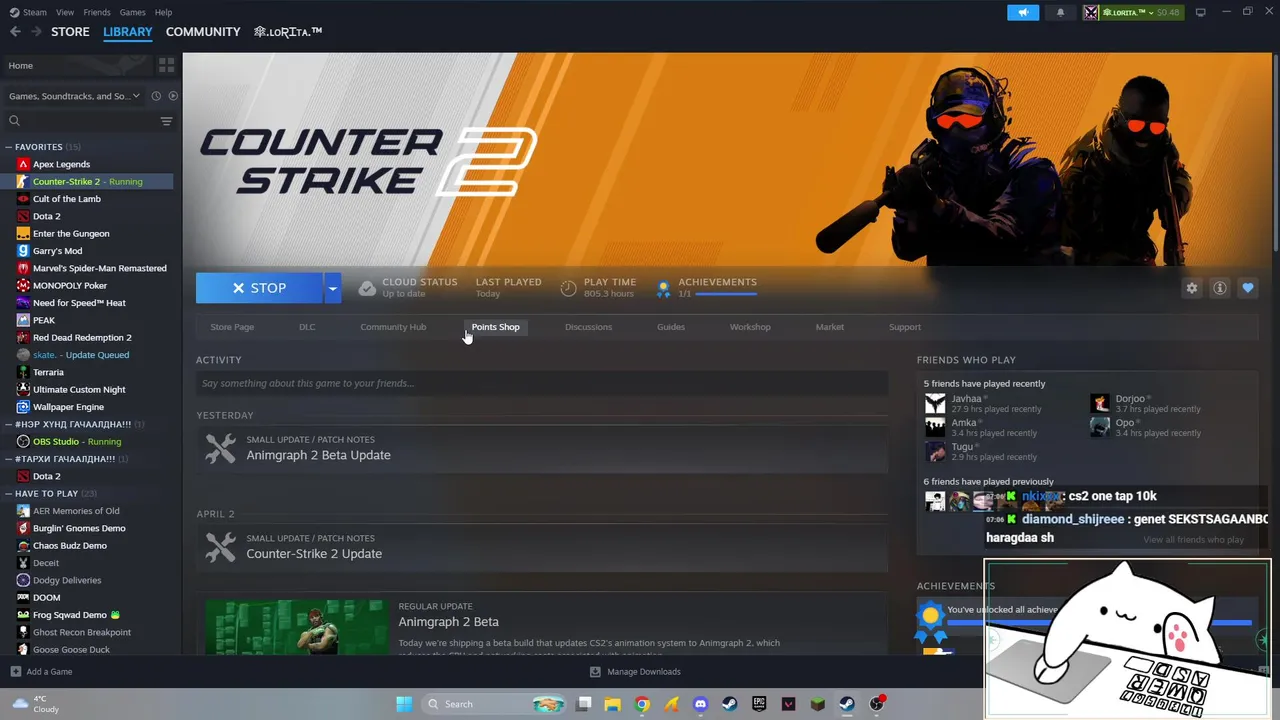The image size is (1280, 720).
Task: Open the Help menu
Action: pyautogui.click(x=163, y=12)
